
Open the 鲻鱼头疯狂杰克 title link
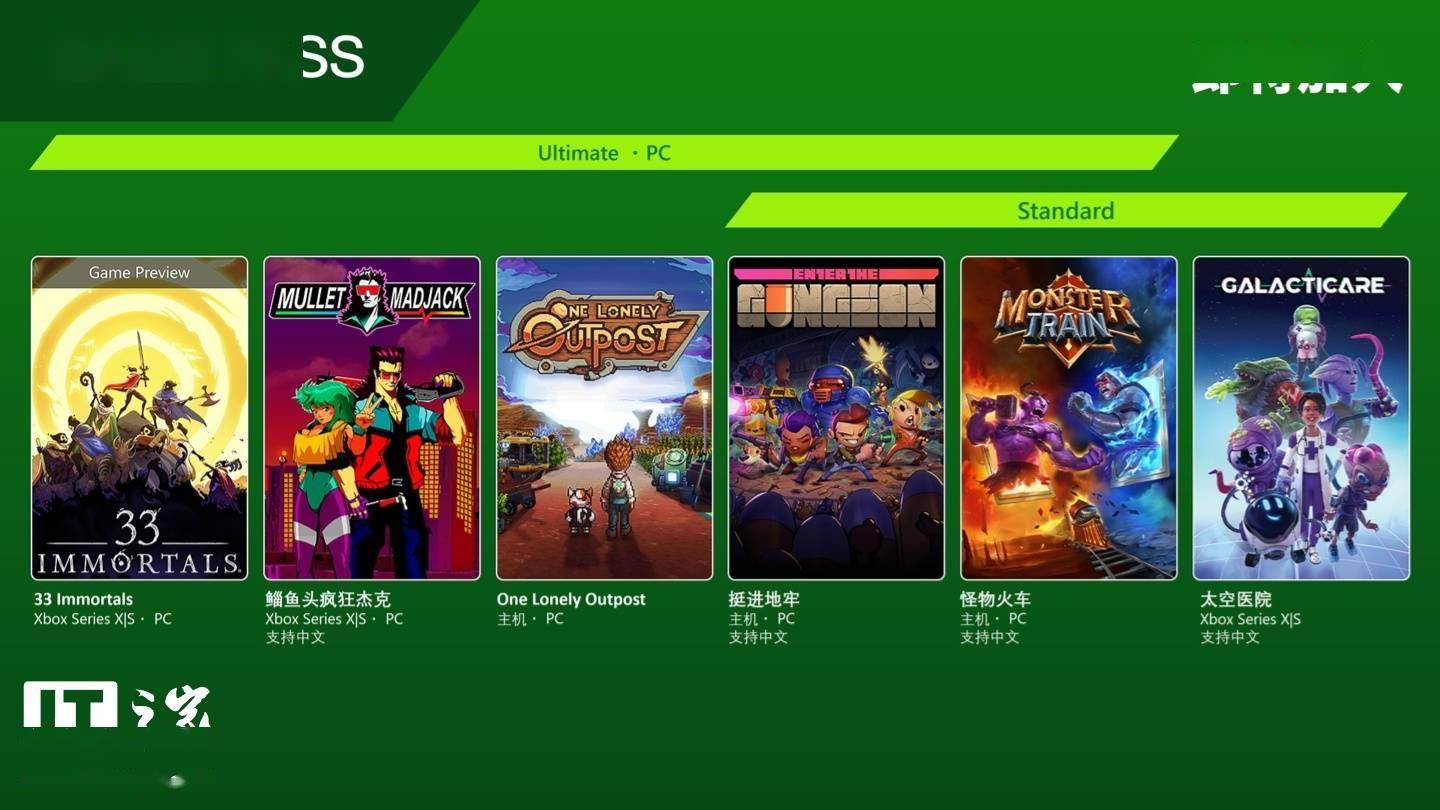click(328, 599)
